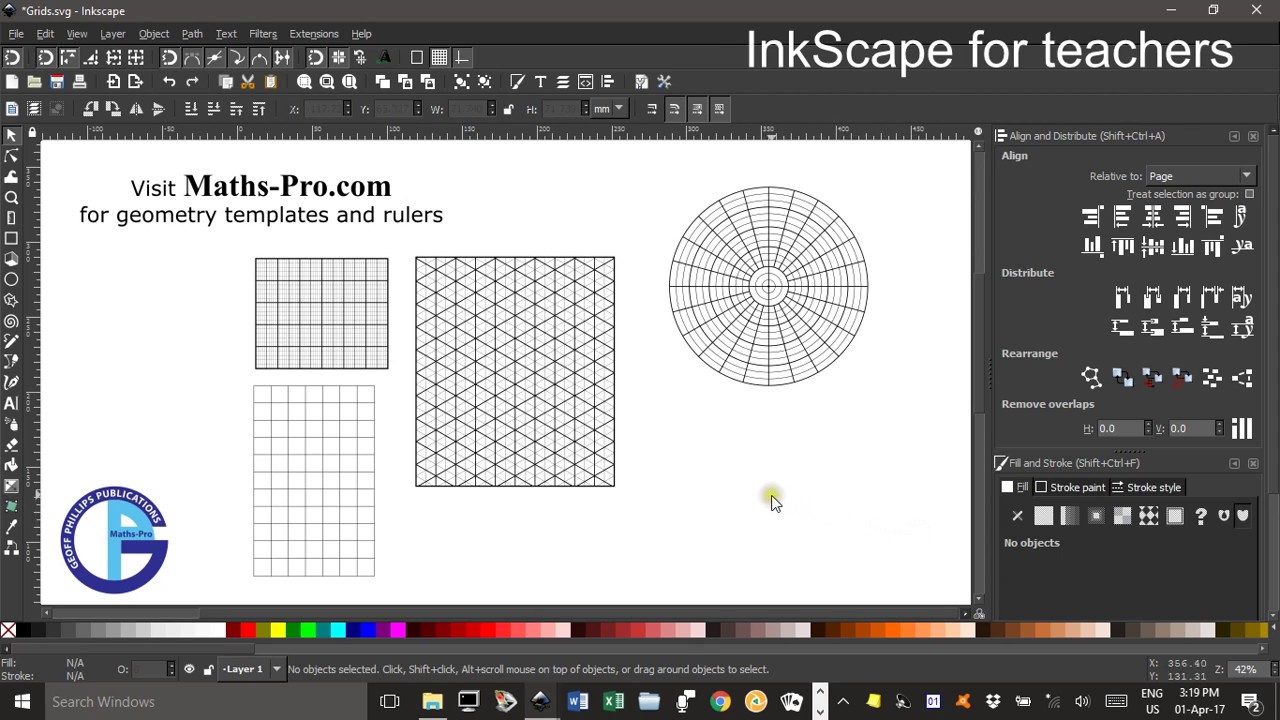Select the 3D box tool
1280x720 pixels.
pos(11,259)
